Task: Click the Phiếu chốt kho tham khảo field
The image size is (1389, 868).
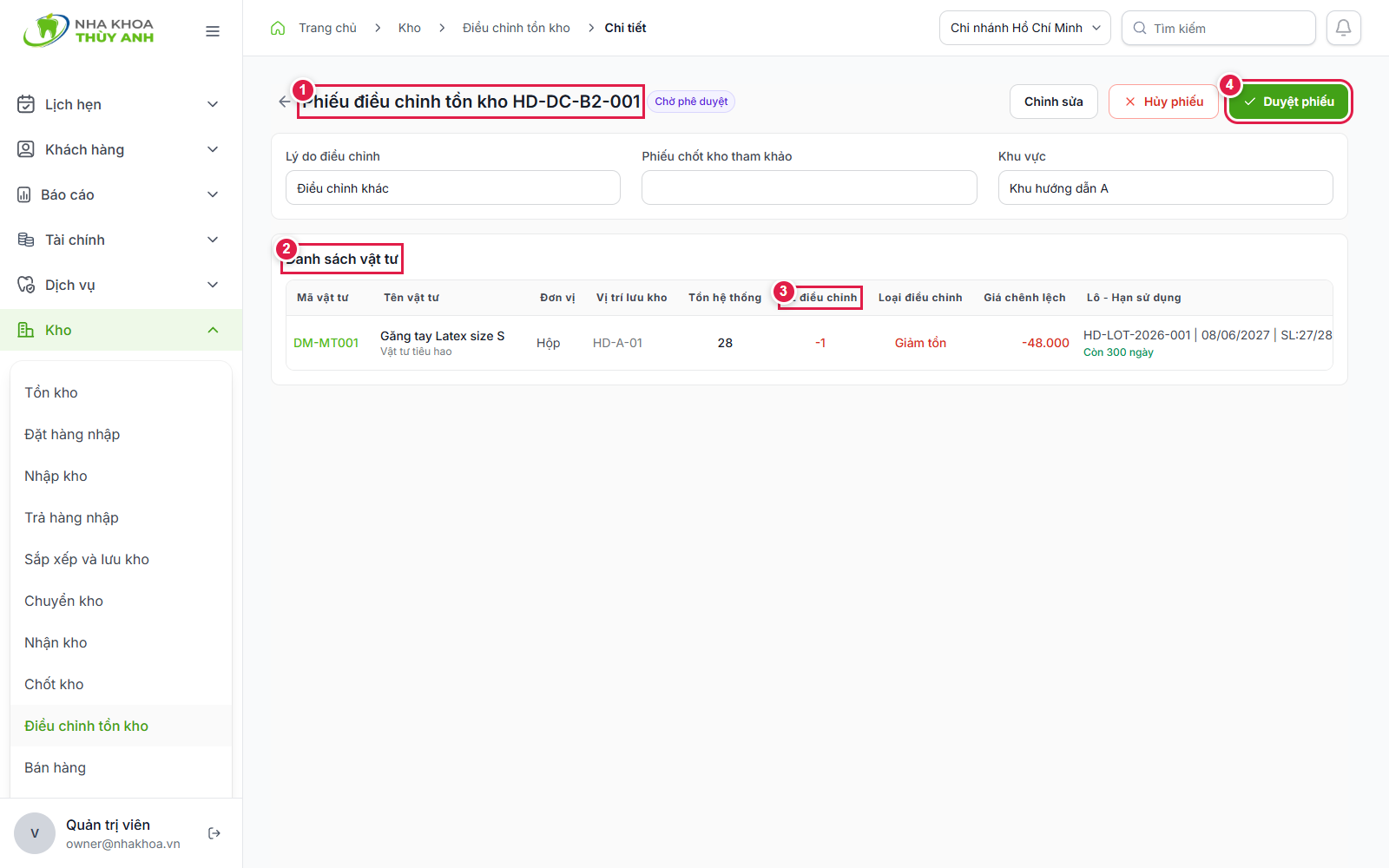Action: tap(809, 187)
